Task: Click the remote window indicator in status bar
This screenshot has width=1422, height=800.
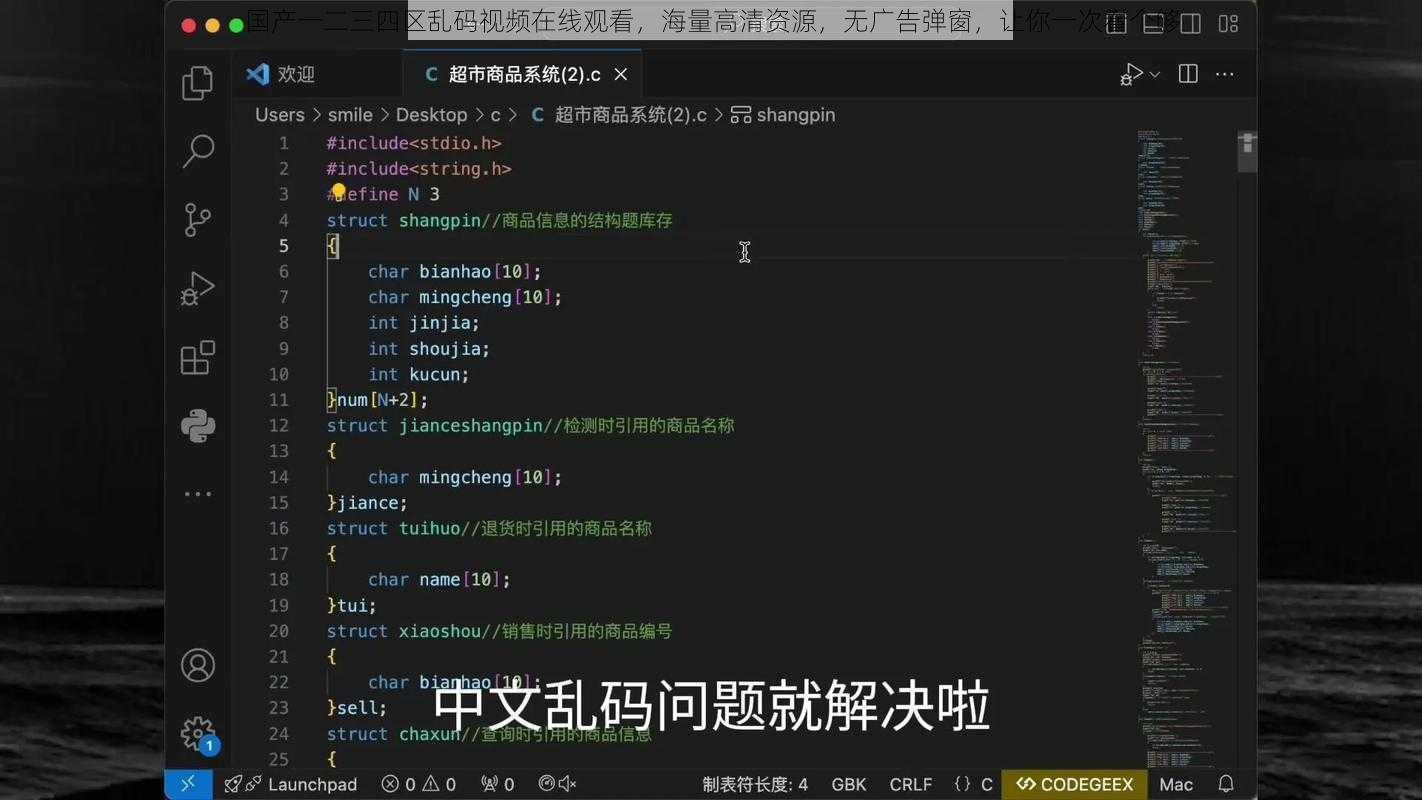Action: [x=188, y=784]
